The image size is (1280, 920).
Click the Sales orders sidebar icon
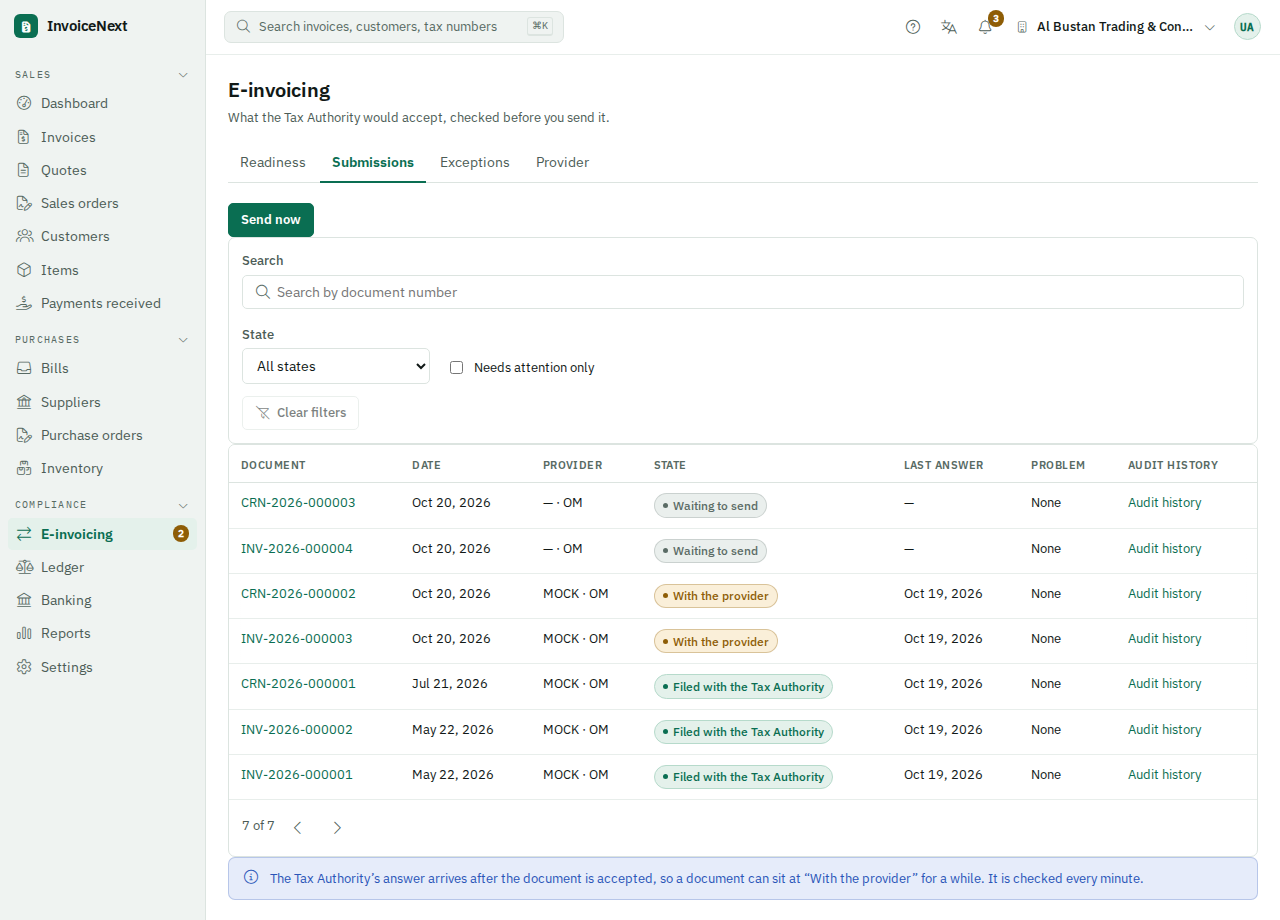[x=24, y=203]
